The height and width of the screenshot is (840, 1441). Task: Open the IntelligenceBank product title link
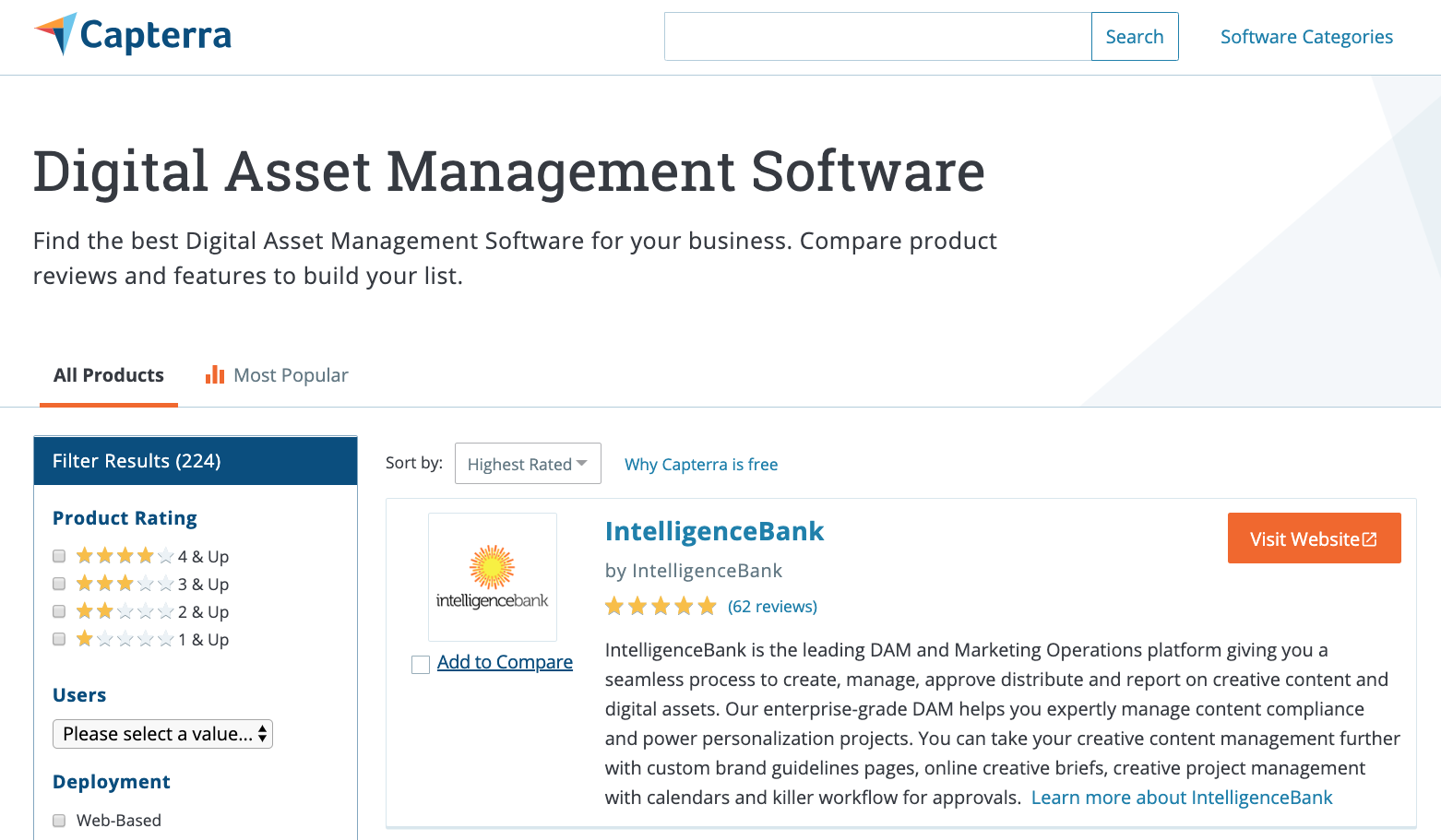[x=714, y=531]
